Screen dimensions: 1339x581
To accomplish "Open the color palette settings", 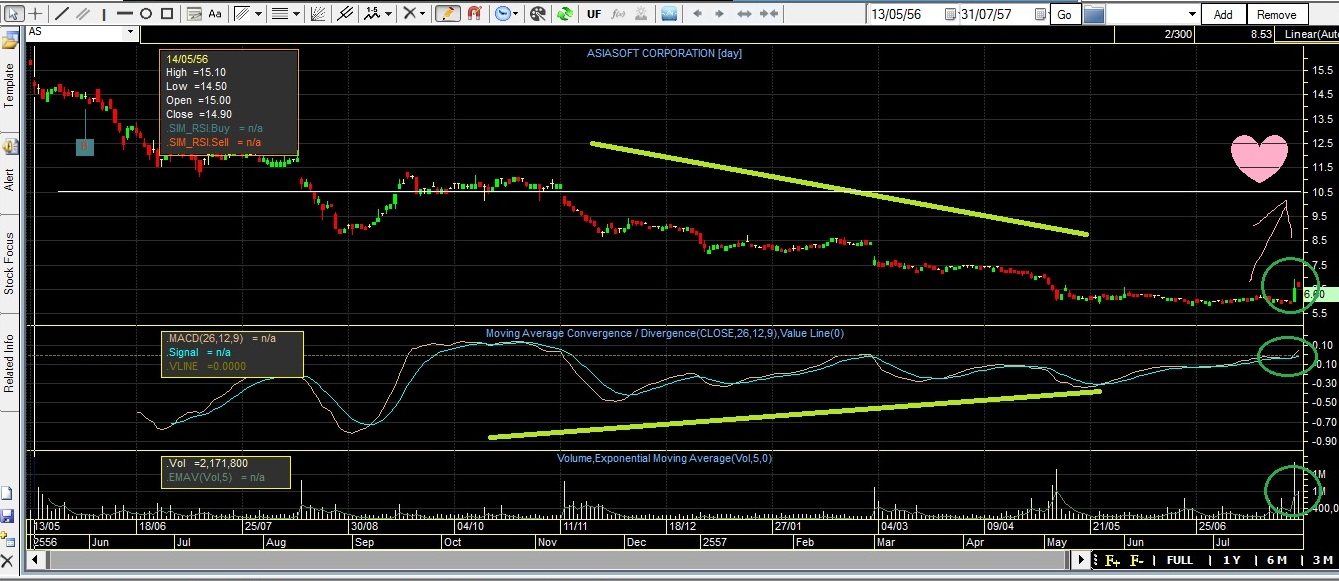I will tap(537, 14).
